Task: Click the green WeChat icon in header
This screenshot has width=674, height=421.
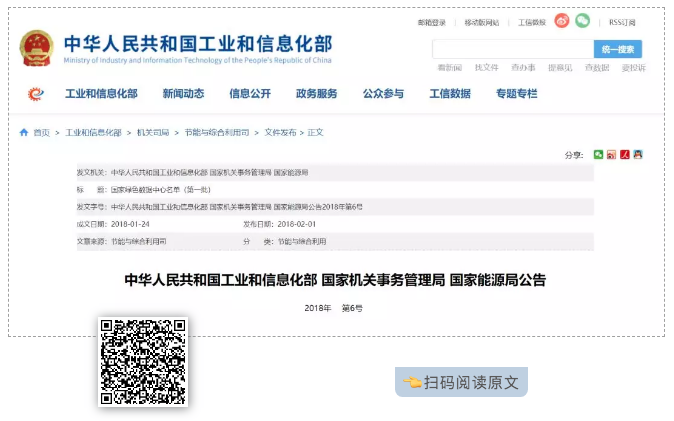Action: tap(582, 21)
